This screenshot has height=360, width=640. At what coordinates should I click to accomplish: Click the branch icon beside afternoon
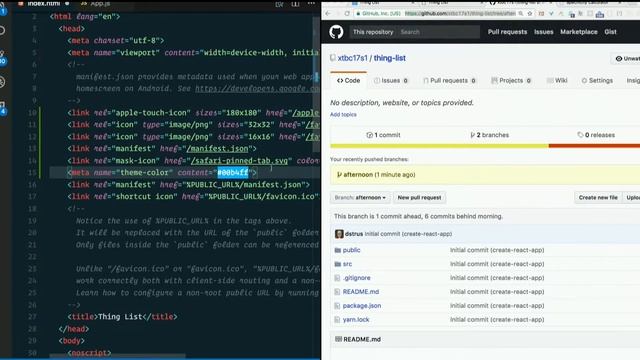339,175
